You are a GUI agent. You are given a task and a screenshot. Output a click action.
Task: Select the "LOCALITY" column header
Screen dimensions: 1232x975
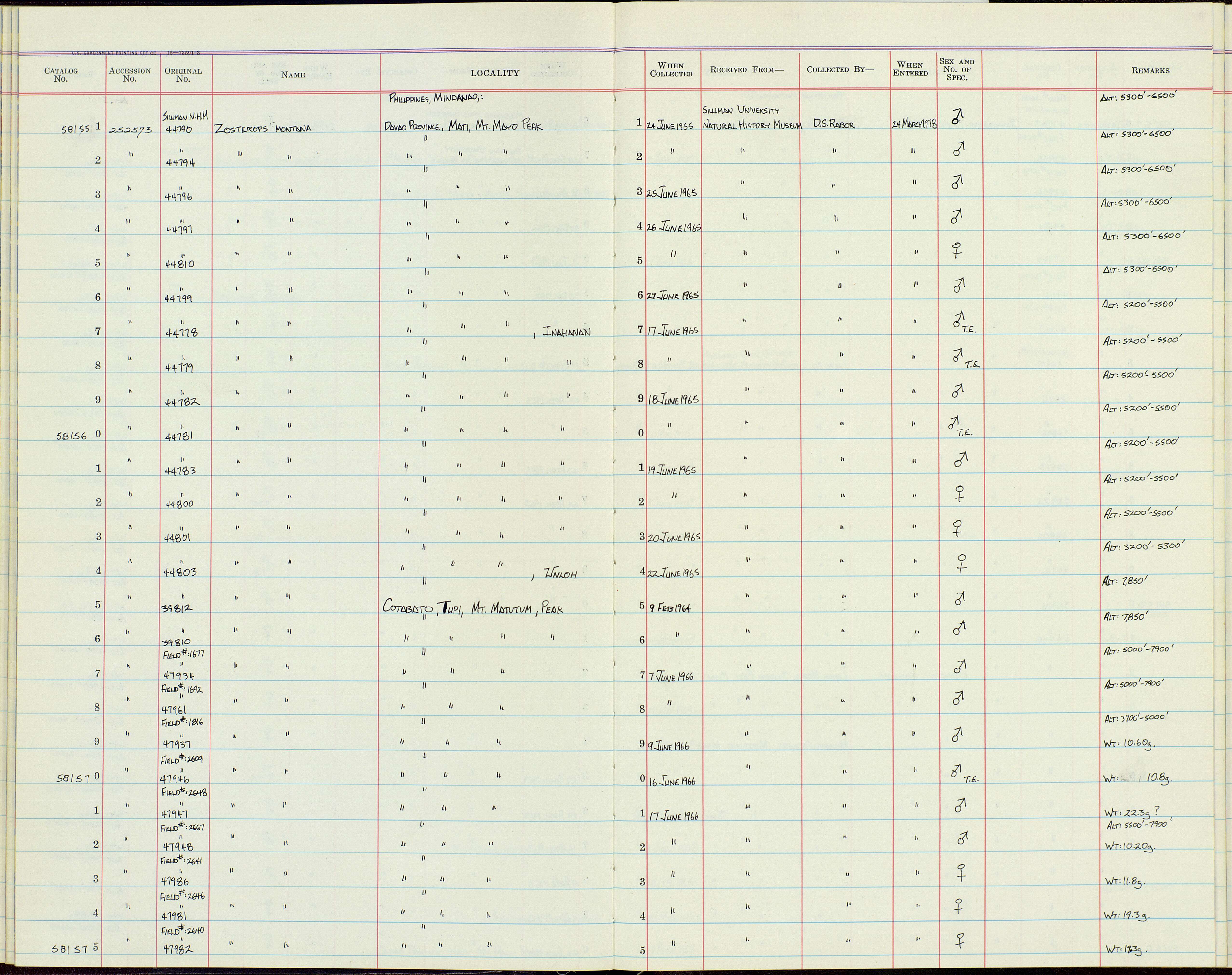click(495, 73)
